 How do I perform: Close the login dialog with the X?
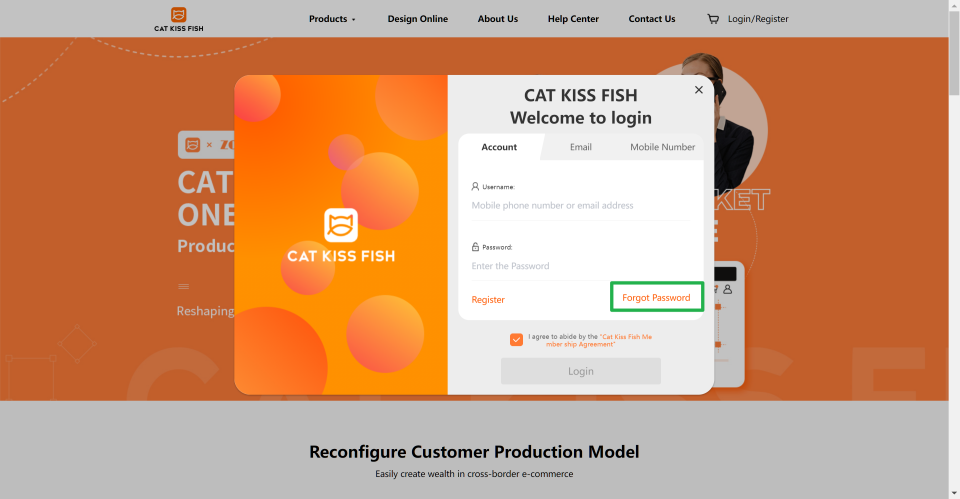(699, 90)
